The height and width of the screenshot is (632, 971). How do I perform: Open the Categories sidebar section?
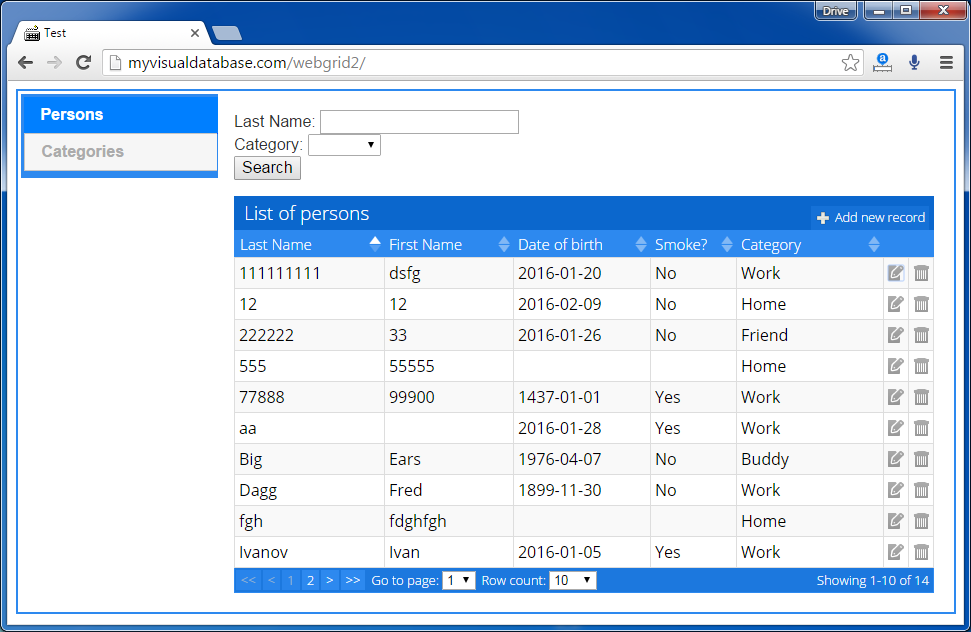(120, 152)
